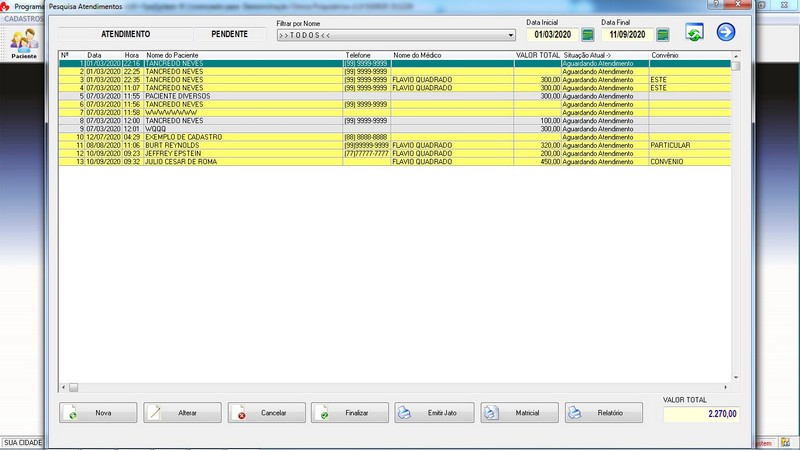Click the green refresh search icon
800x450 pixels.
694,32
